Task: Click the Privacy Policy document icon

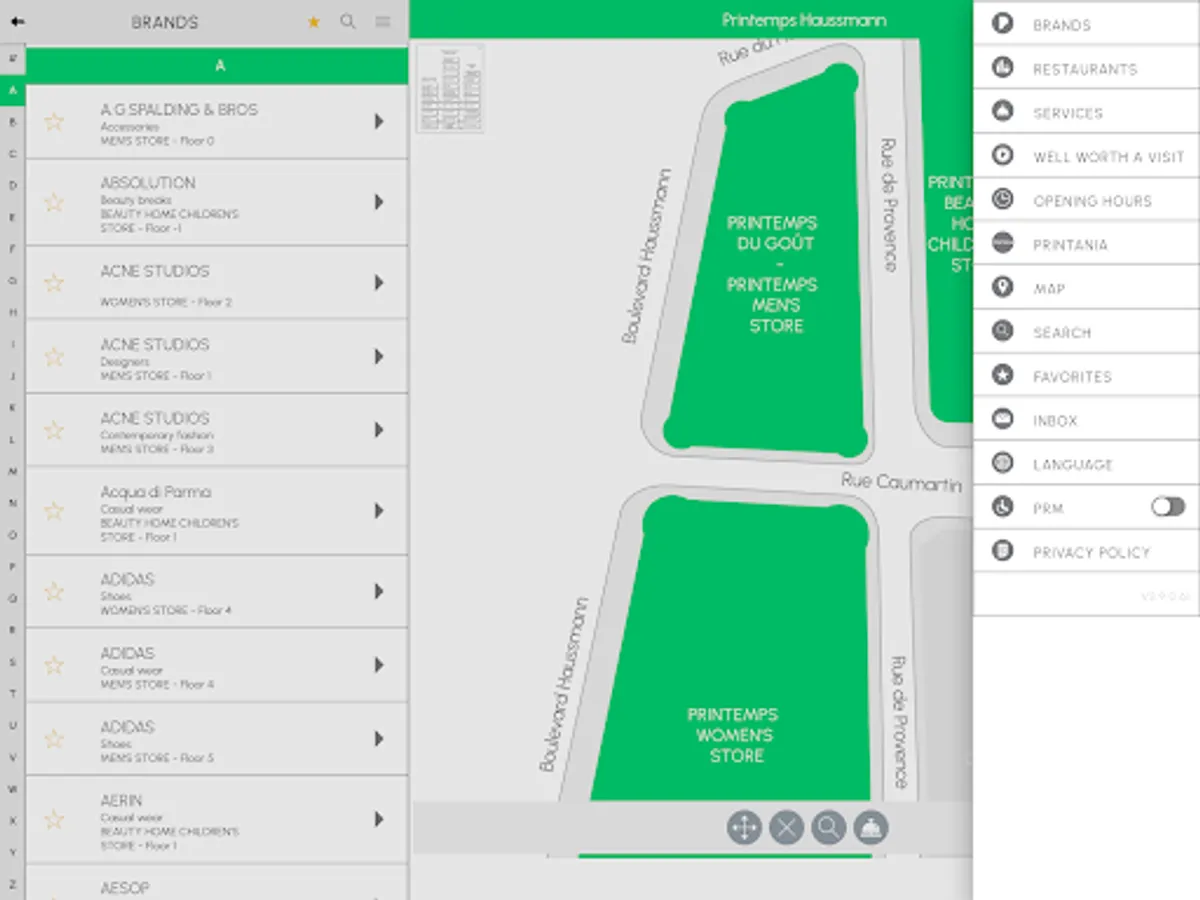Action: coord(1002,552)
